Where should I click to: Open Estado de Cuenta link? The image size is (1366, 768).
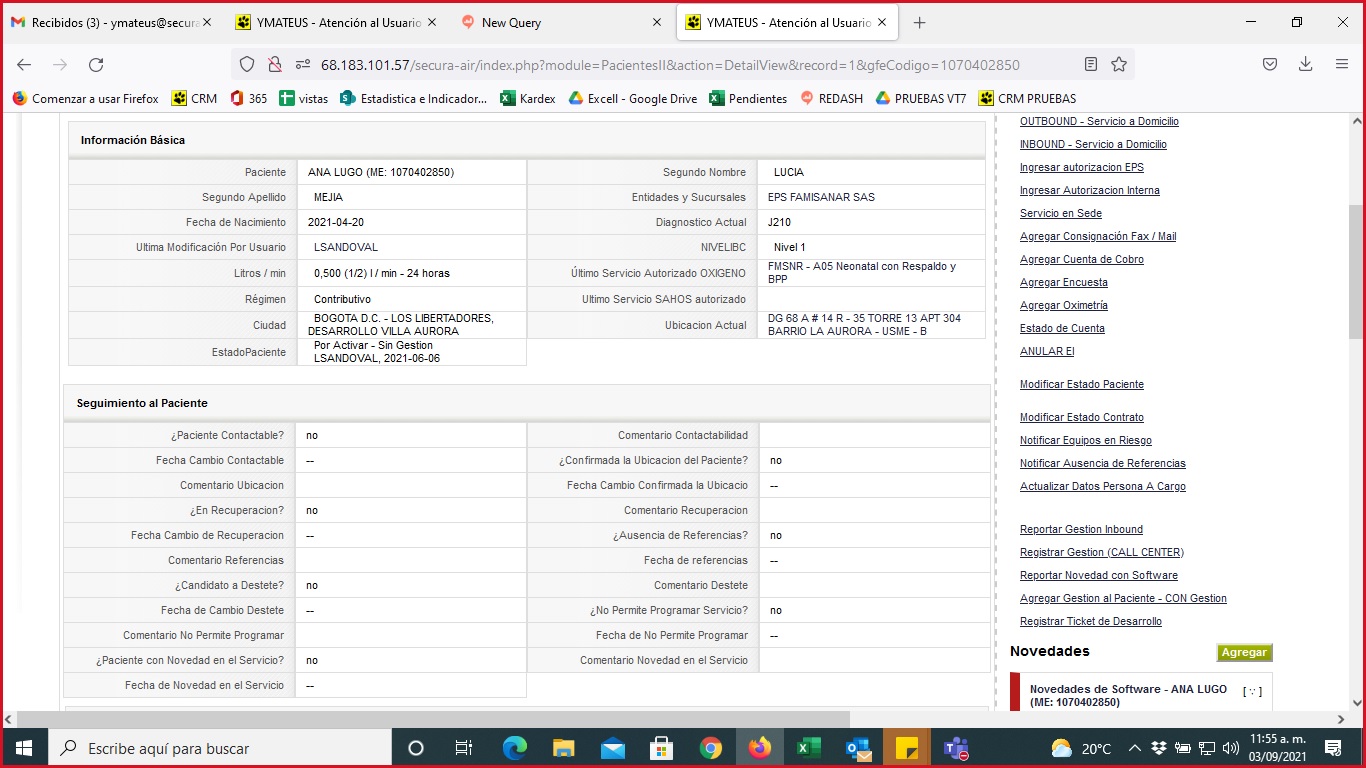[1062, 328]
